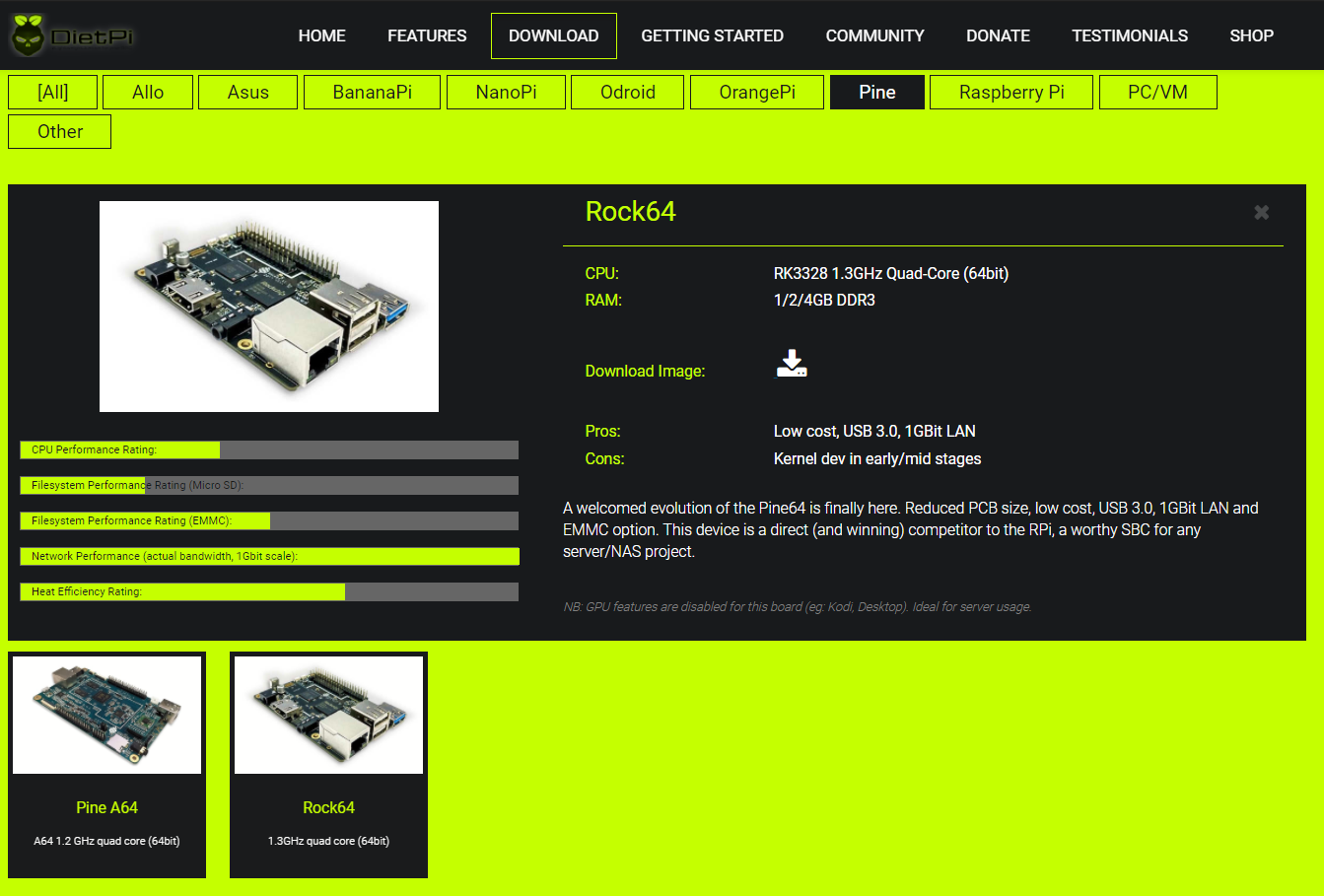Click the 'CPU:' label
The width and height of the screenshot is (1324, 896).
tap(601, 273)
